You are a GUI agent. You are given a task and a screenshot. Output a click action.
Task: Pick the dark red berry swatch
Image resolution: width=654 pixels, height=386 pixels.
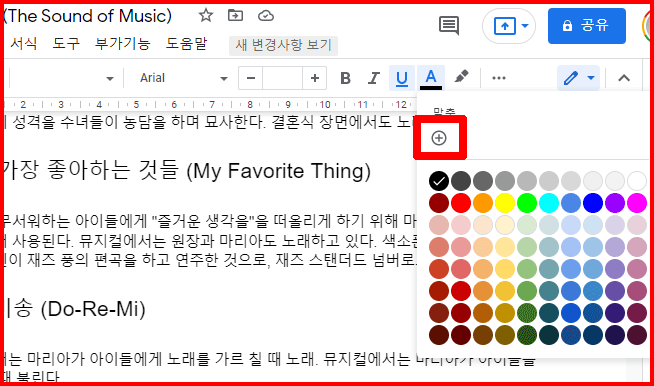tap(439, 203)
